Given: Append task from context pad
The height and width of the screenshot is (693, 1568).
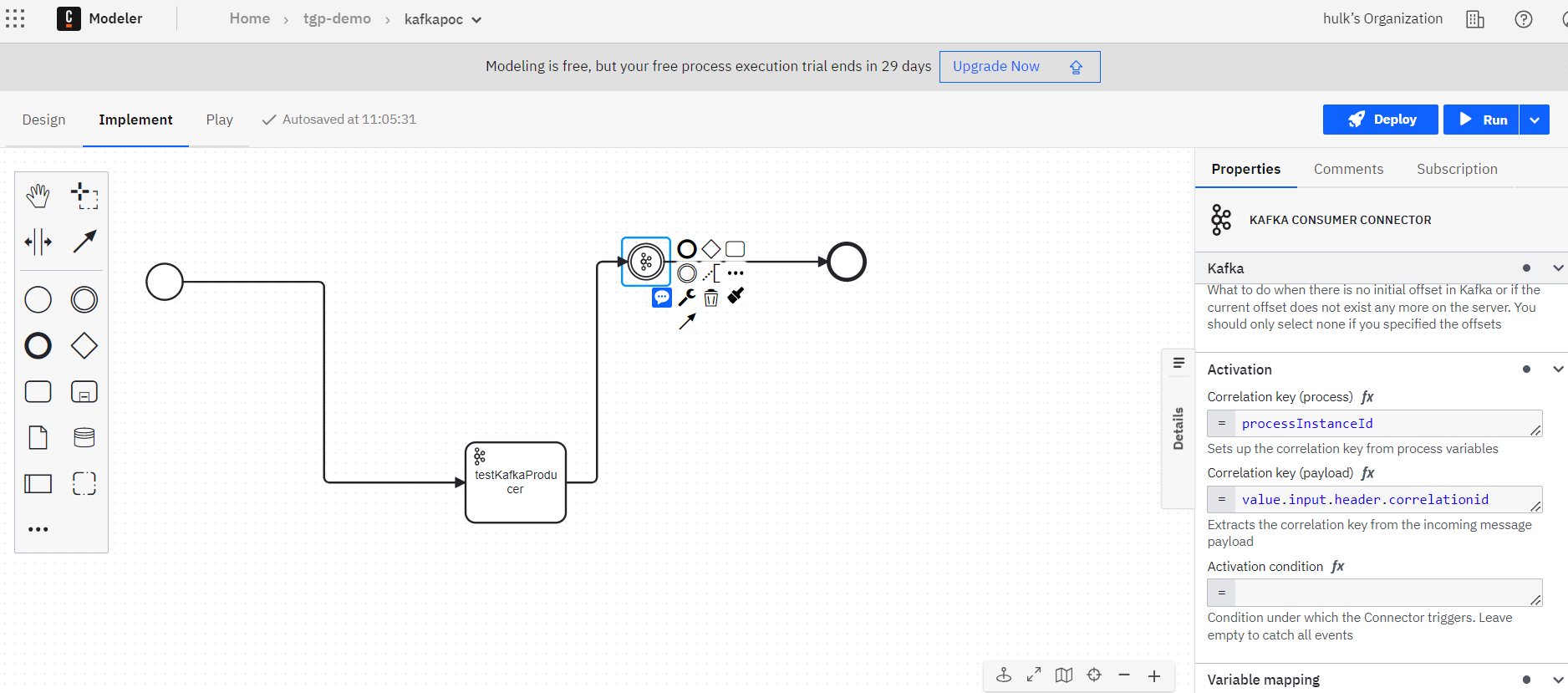Looking at the screenshot, I should click(x=736, y=249).
